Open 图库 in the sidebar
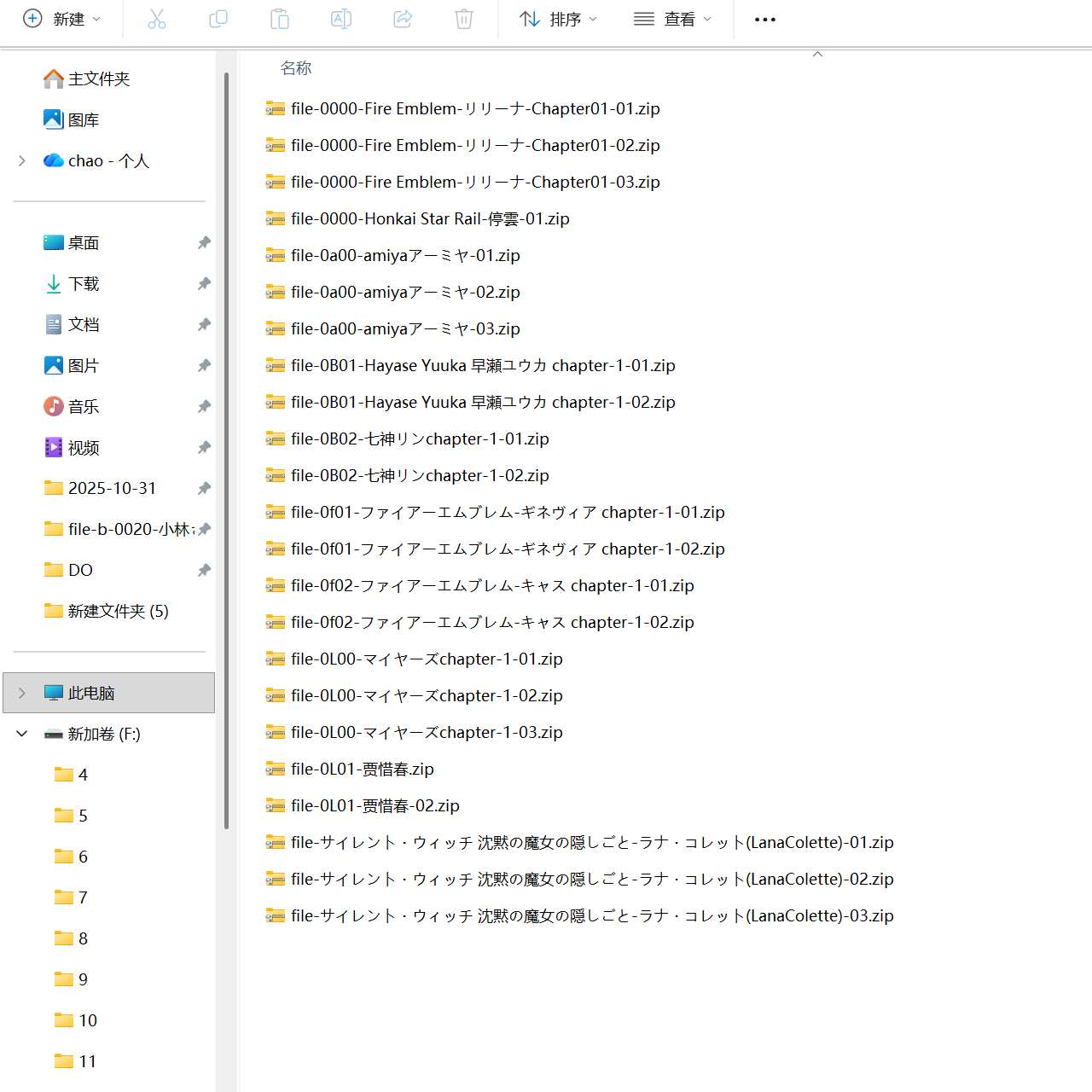This screenshot has width=1092, height=1092. tap(72, 119)
